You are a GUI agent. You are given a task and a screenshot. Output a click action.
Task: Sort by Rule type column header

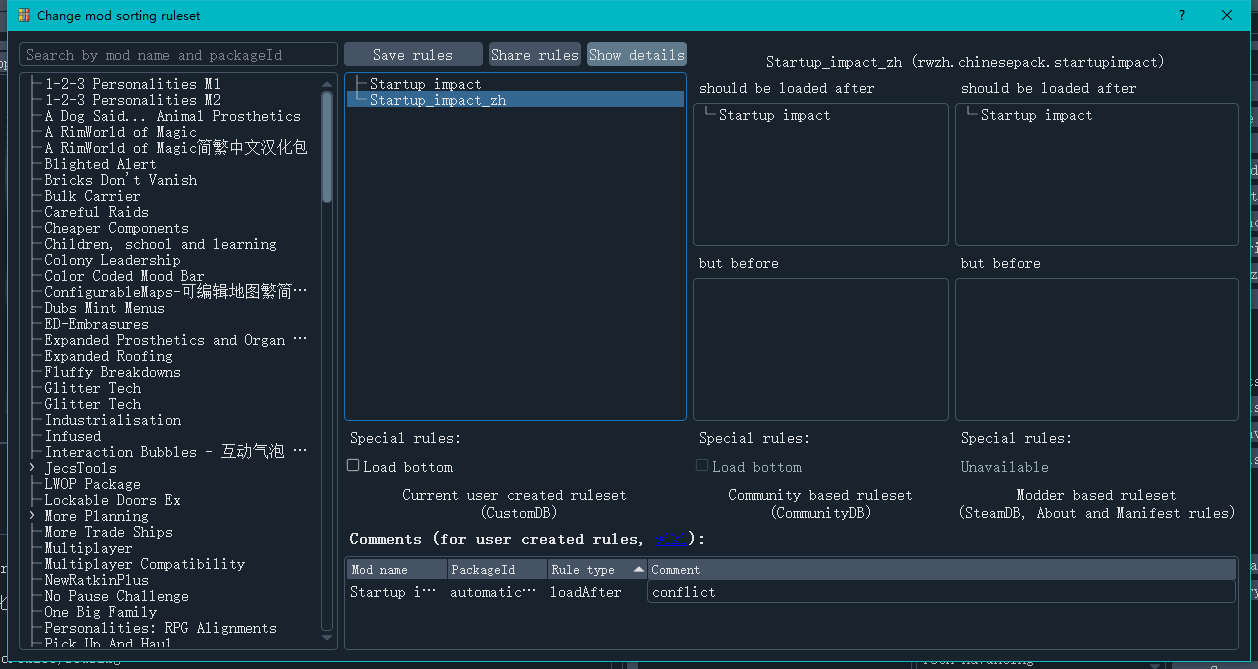pos(597,569)
